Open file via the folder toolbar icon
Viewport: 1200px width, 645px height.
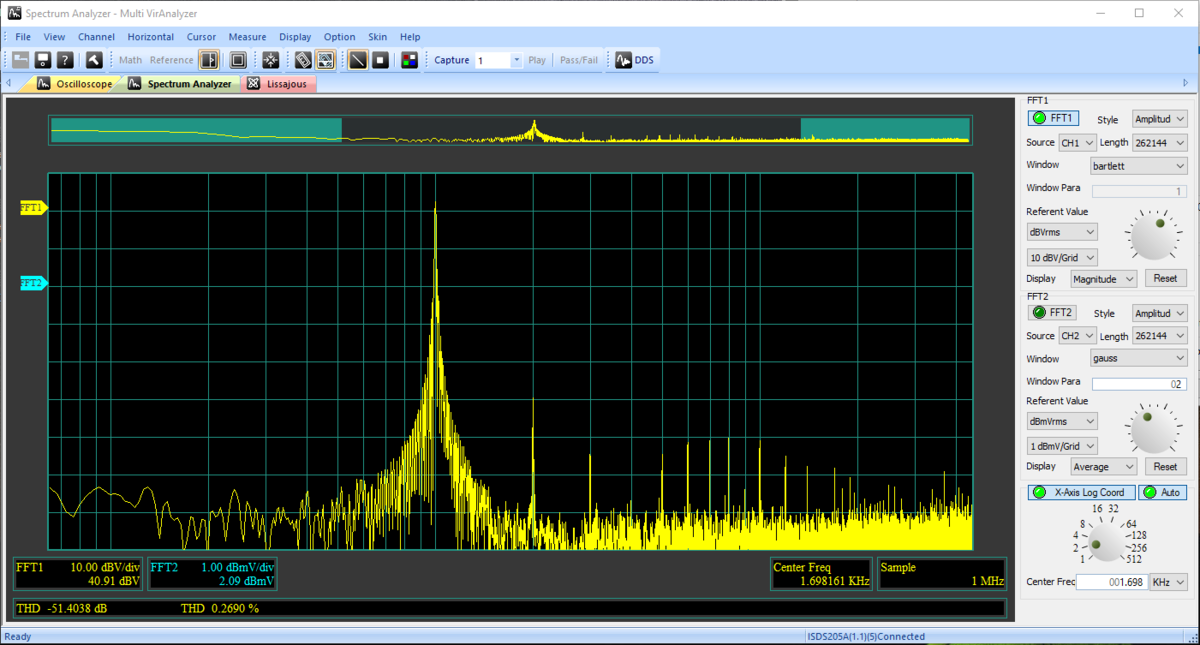(20, 60)
